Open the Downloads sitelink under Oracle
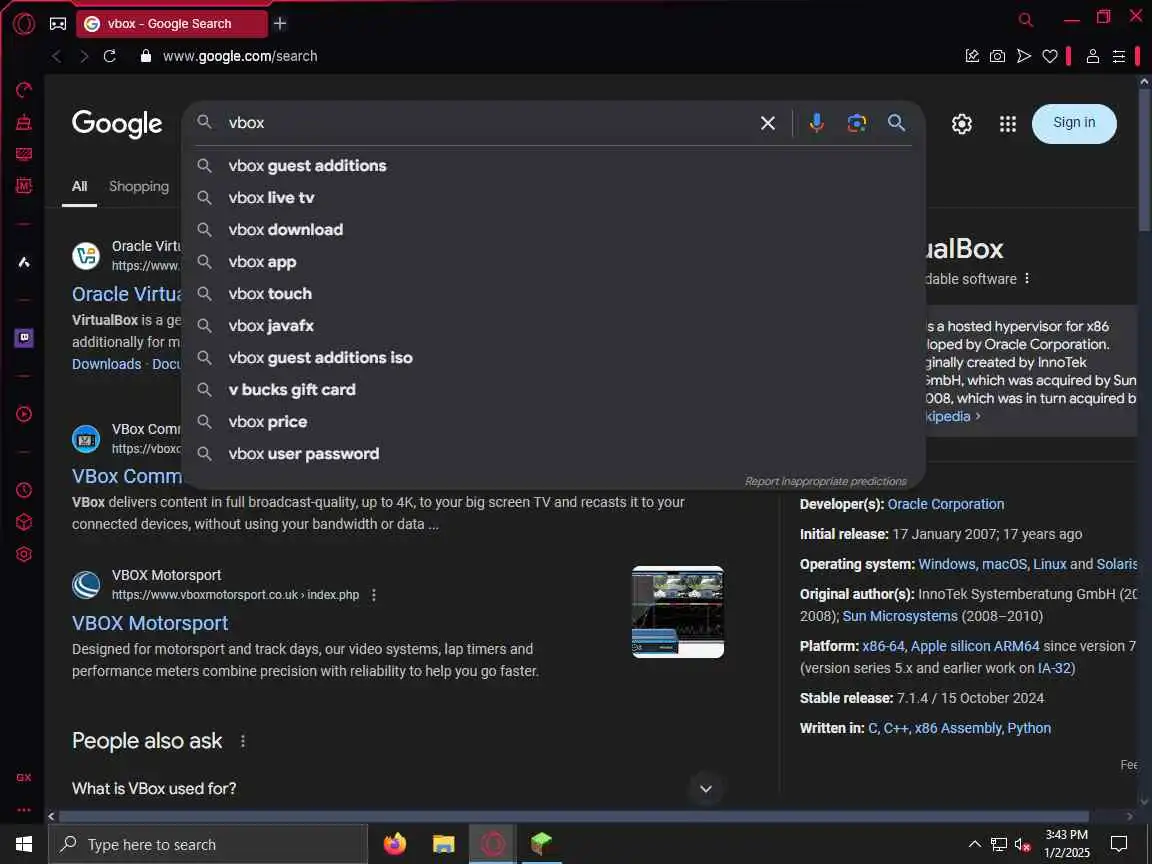 click(x=107, y=364)
